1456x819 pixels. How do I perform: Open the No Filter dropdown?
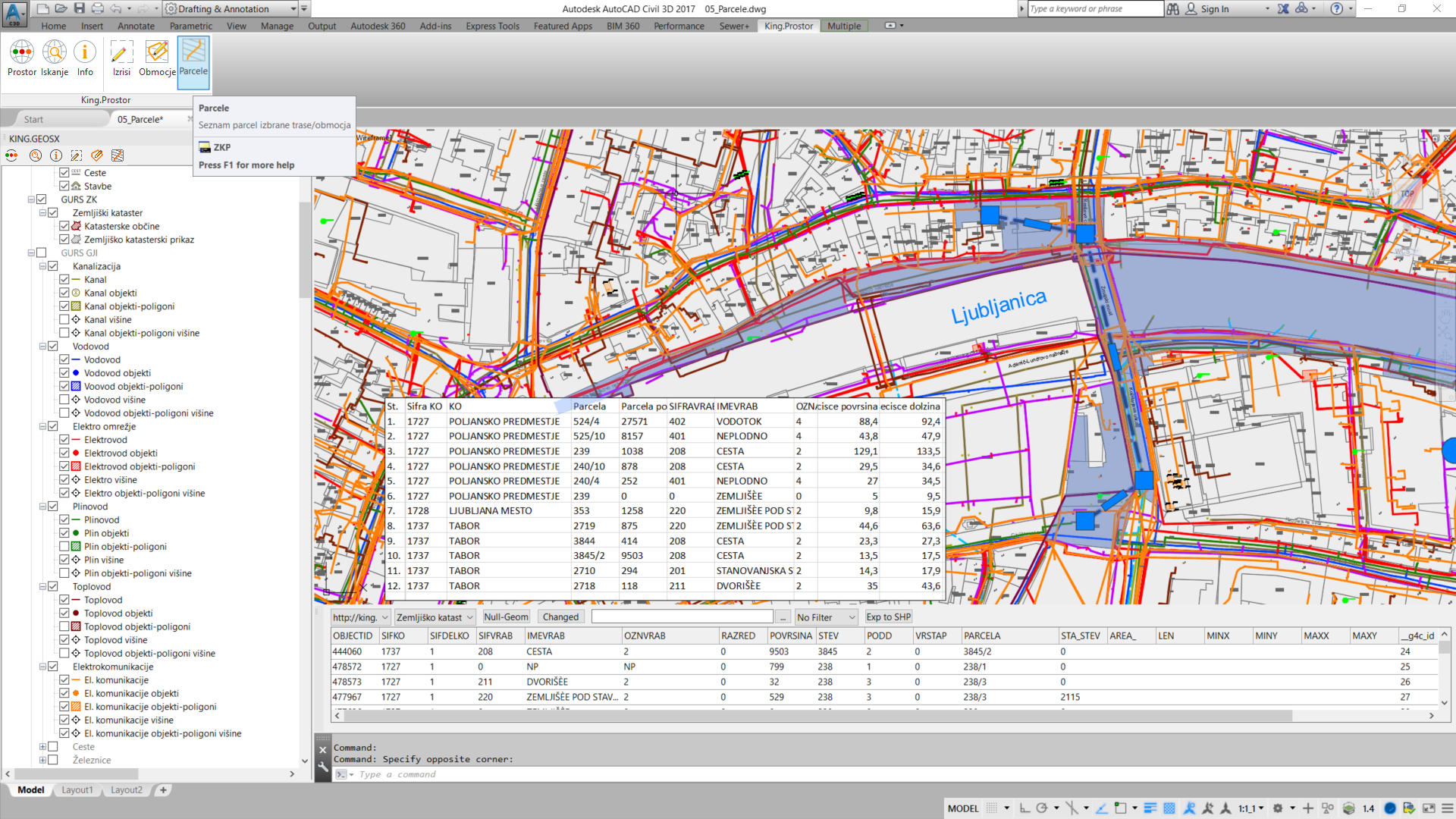tap(827, 617)
